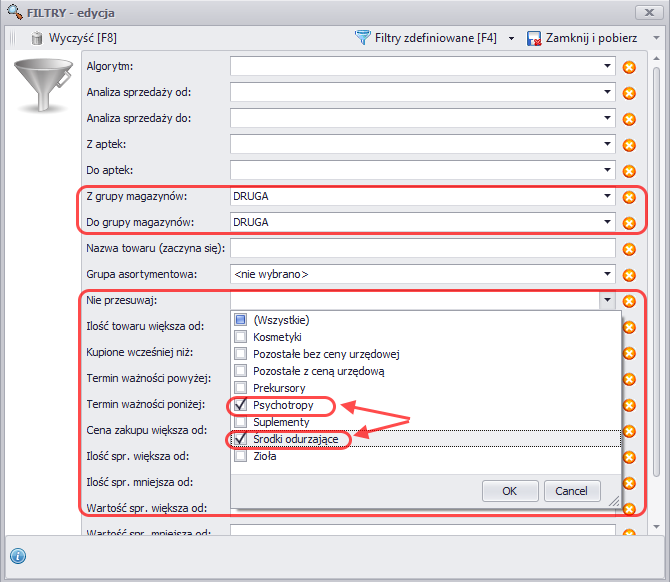Viewport: 670px width, 582px height.
Task: Open Filtry zdefiniowane [F4] funnel icon
Action: pyautogui.click(x=363, y=38)
